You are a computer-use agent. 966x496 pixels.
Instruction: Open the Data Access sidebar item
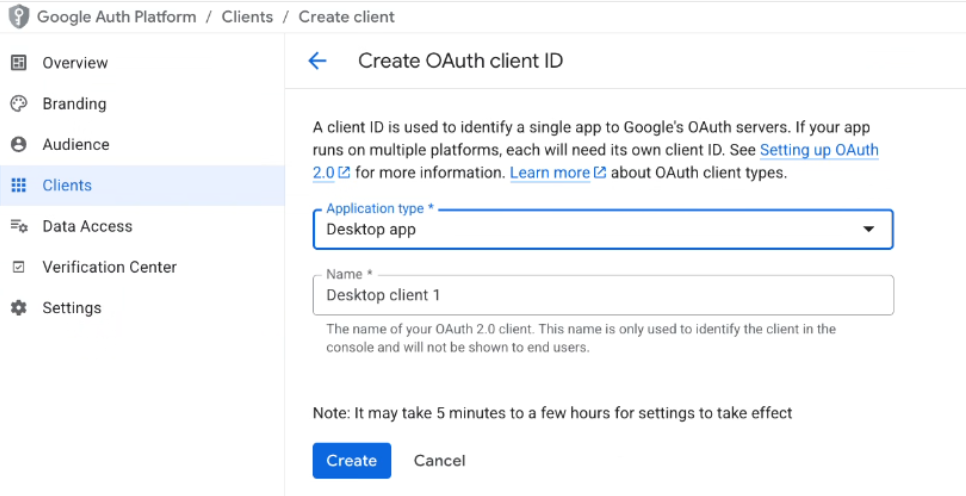pyautogui.click(x=87, y=226)
